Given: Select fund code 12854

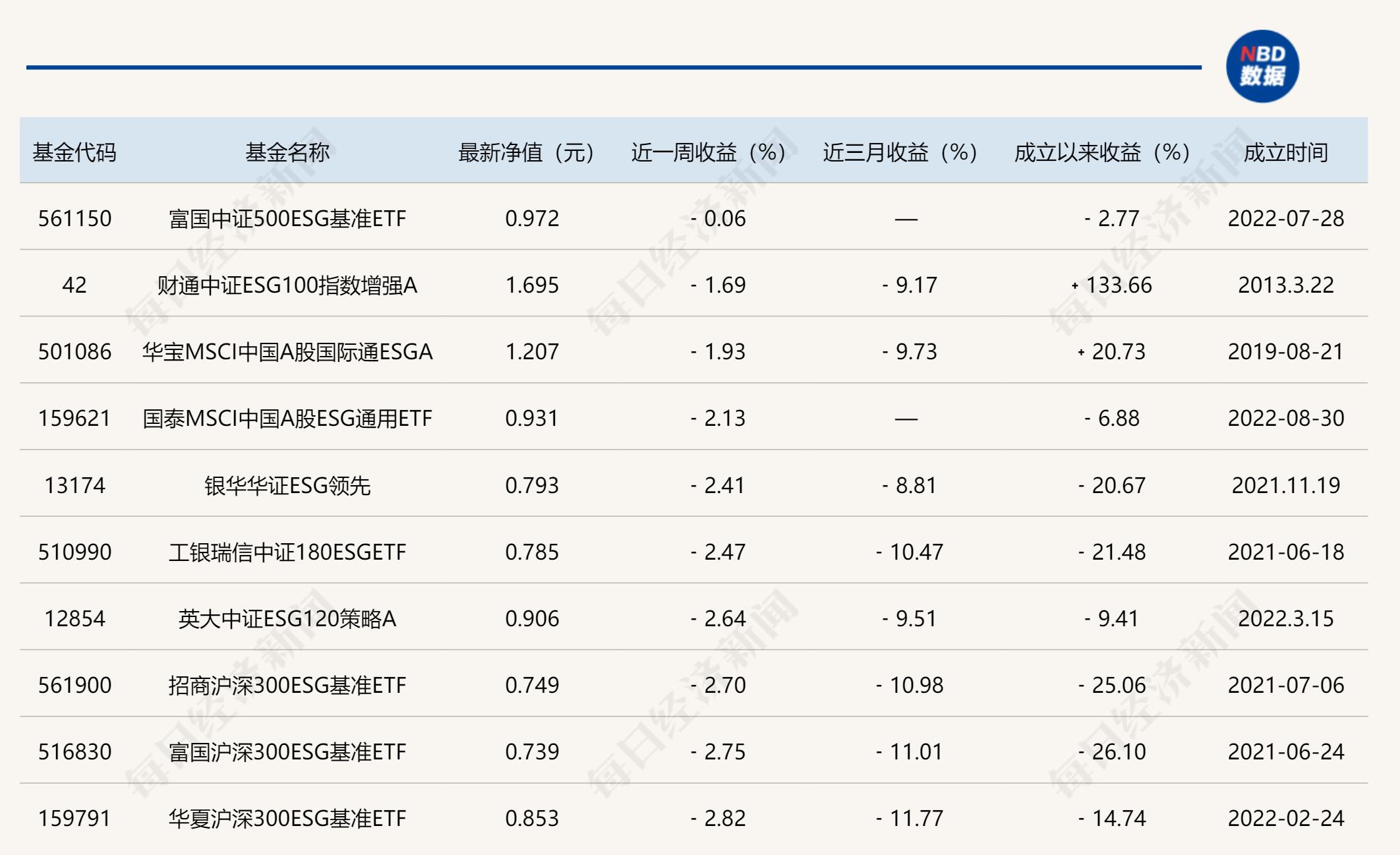Looking at the screenshot, I should [74, 618].
